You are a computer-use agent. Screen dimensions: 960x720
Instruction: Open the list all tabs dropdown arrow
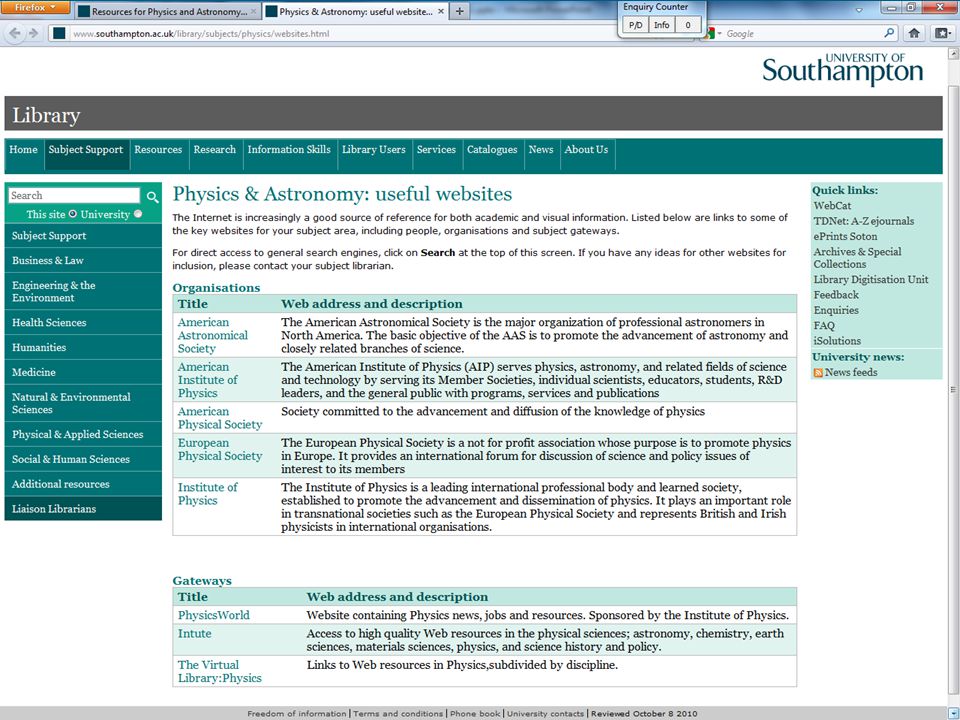tap(859, 10)
